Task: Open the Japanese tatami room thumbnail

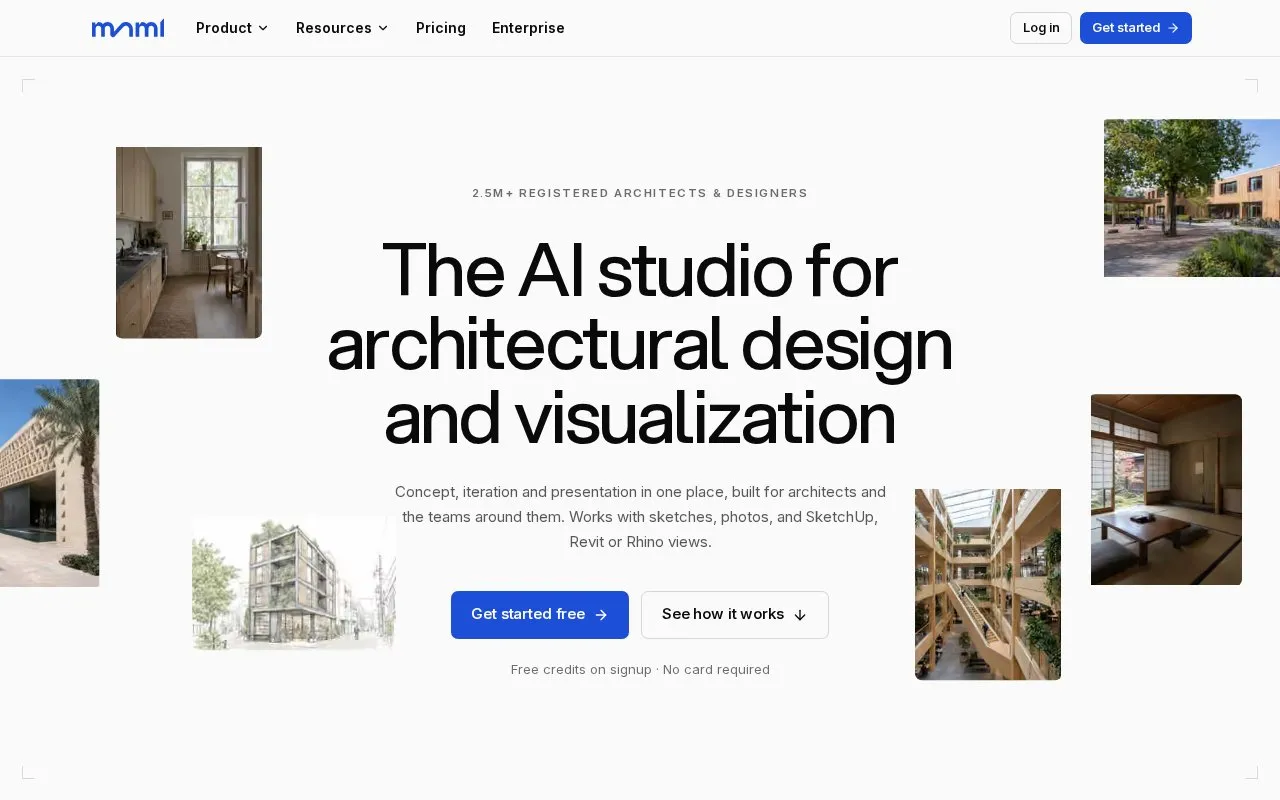Action: point(1166,490)
